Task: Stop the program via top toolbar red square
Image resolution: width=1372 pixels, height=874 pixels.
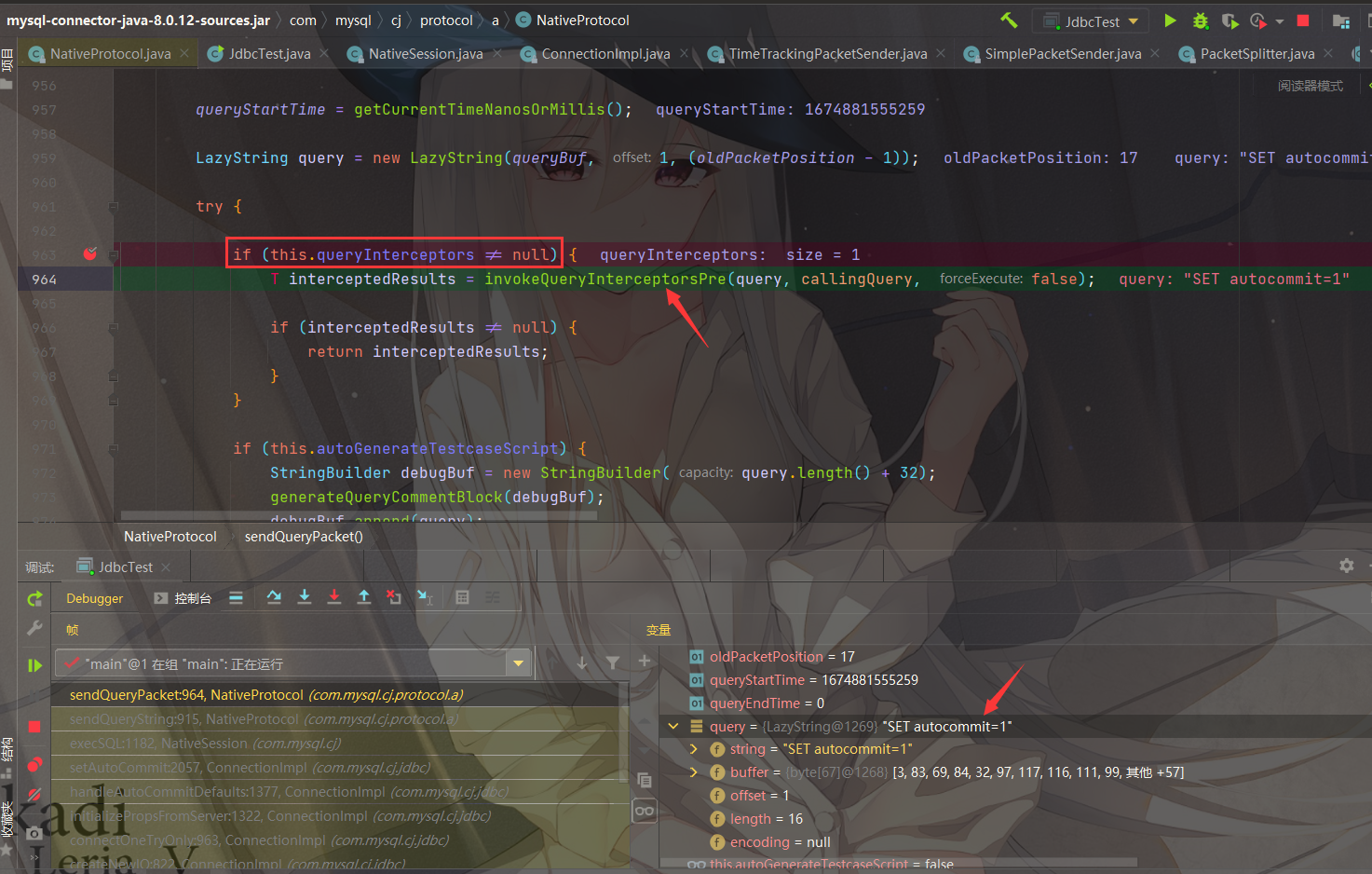Action: point(1303,20)
